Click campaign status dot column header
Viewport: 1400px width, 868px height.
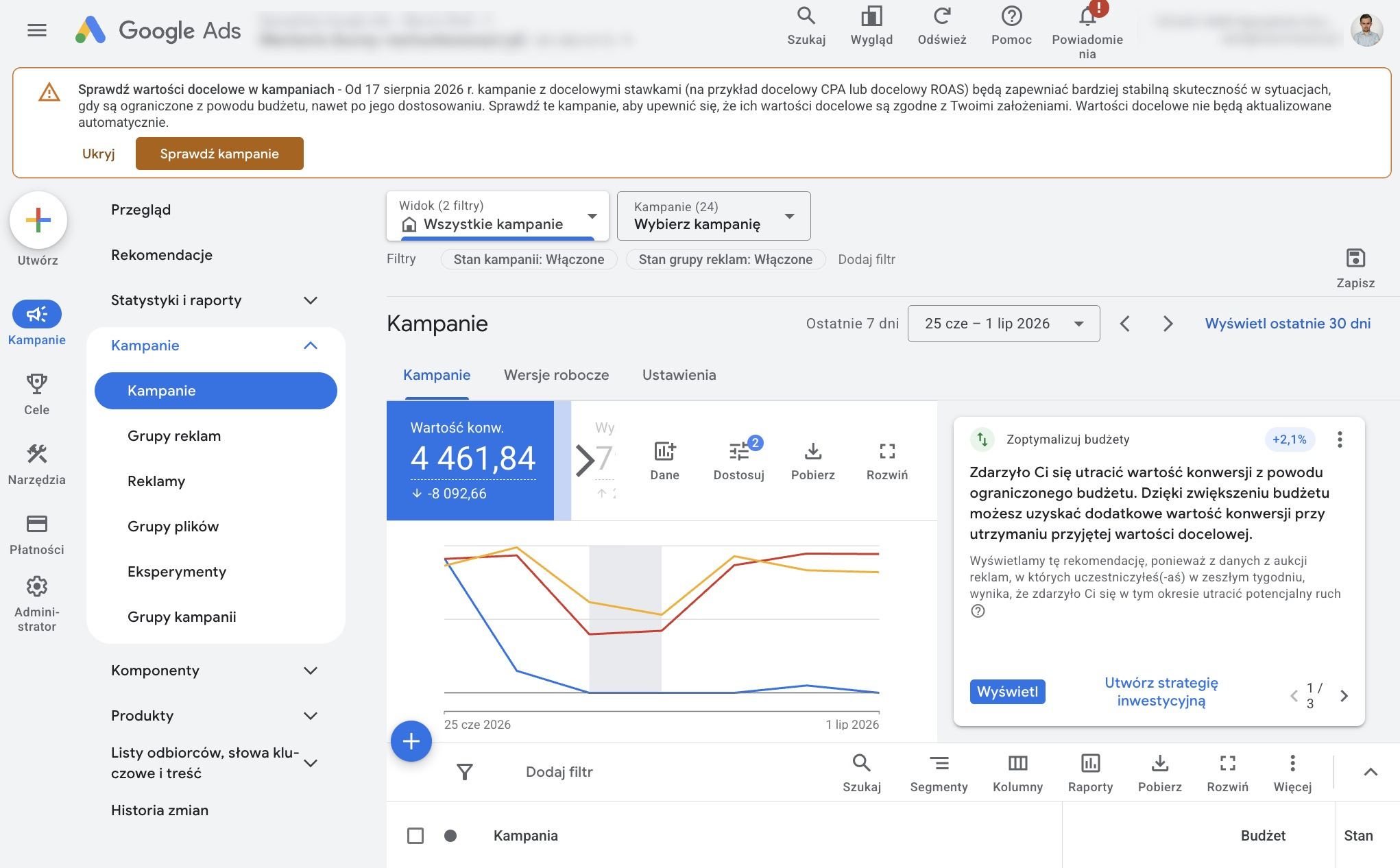tap(450, 836)
